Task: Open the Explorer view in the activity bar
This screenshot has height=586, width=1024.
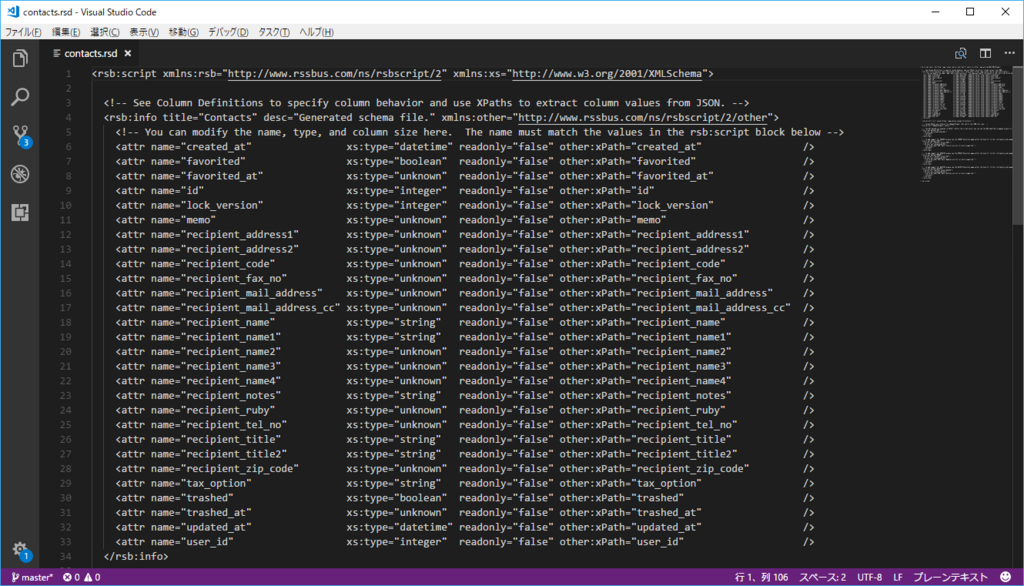Action: coord(18,59)
